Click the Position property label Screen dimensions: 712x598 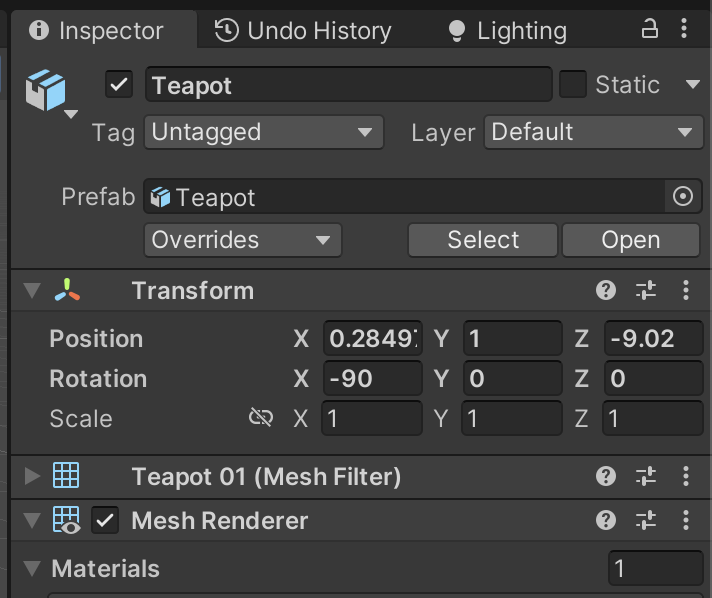tap(96, 339)
